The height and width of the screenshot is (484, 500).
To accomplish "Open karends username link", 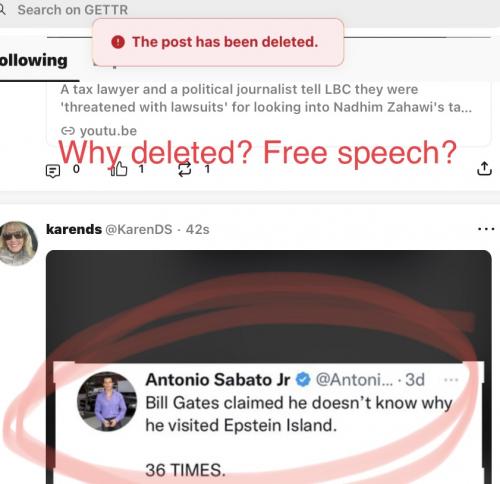I will click(74, 229).
